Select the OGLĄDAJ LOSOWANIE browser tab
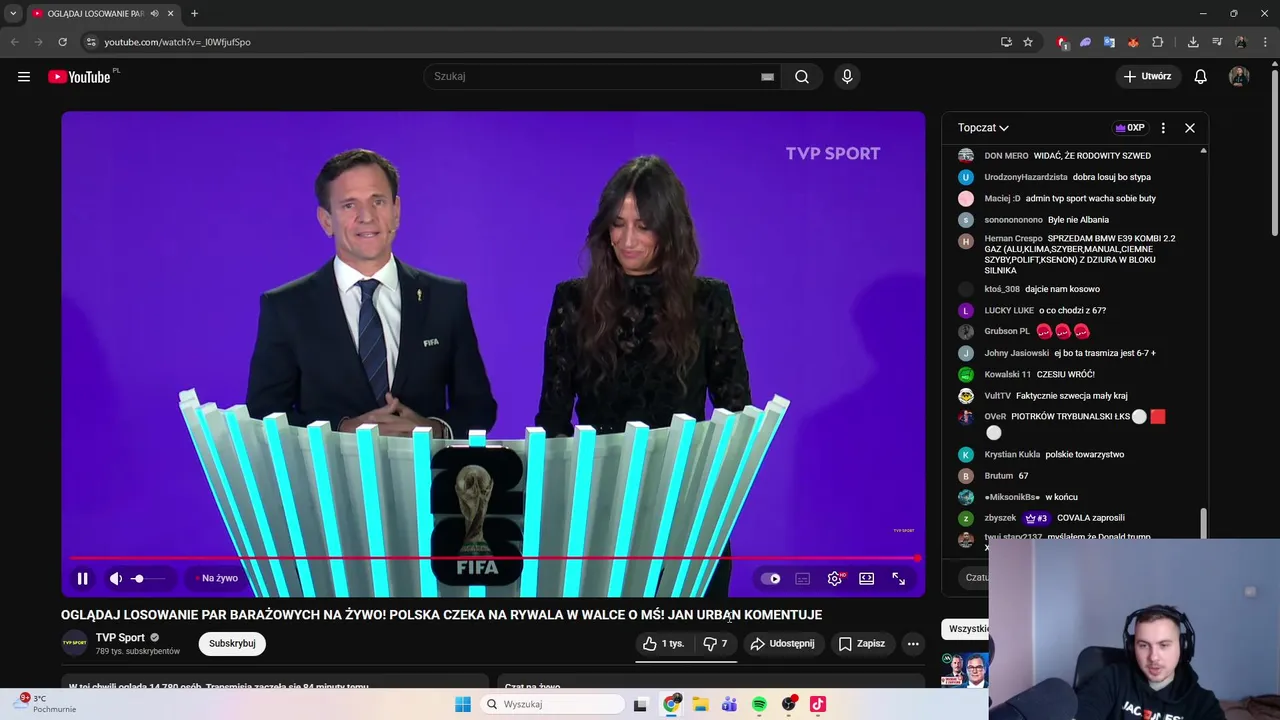The height and width of the screenshot is (720, 1280). tap(95, 14)
